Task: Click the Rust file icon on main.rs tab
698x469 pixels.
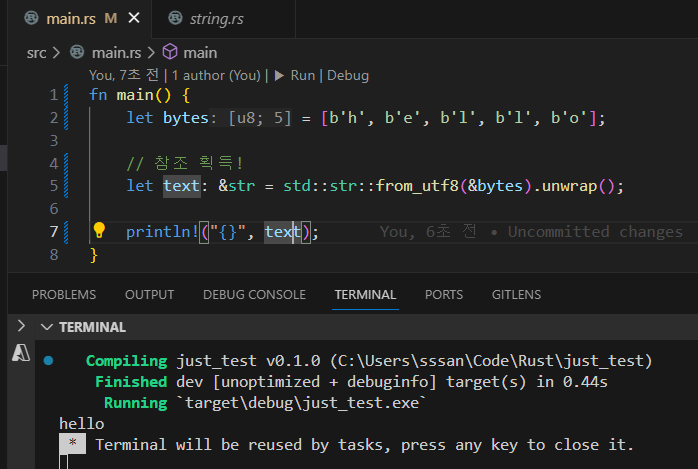Action: tap(32, 18)
